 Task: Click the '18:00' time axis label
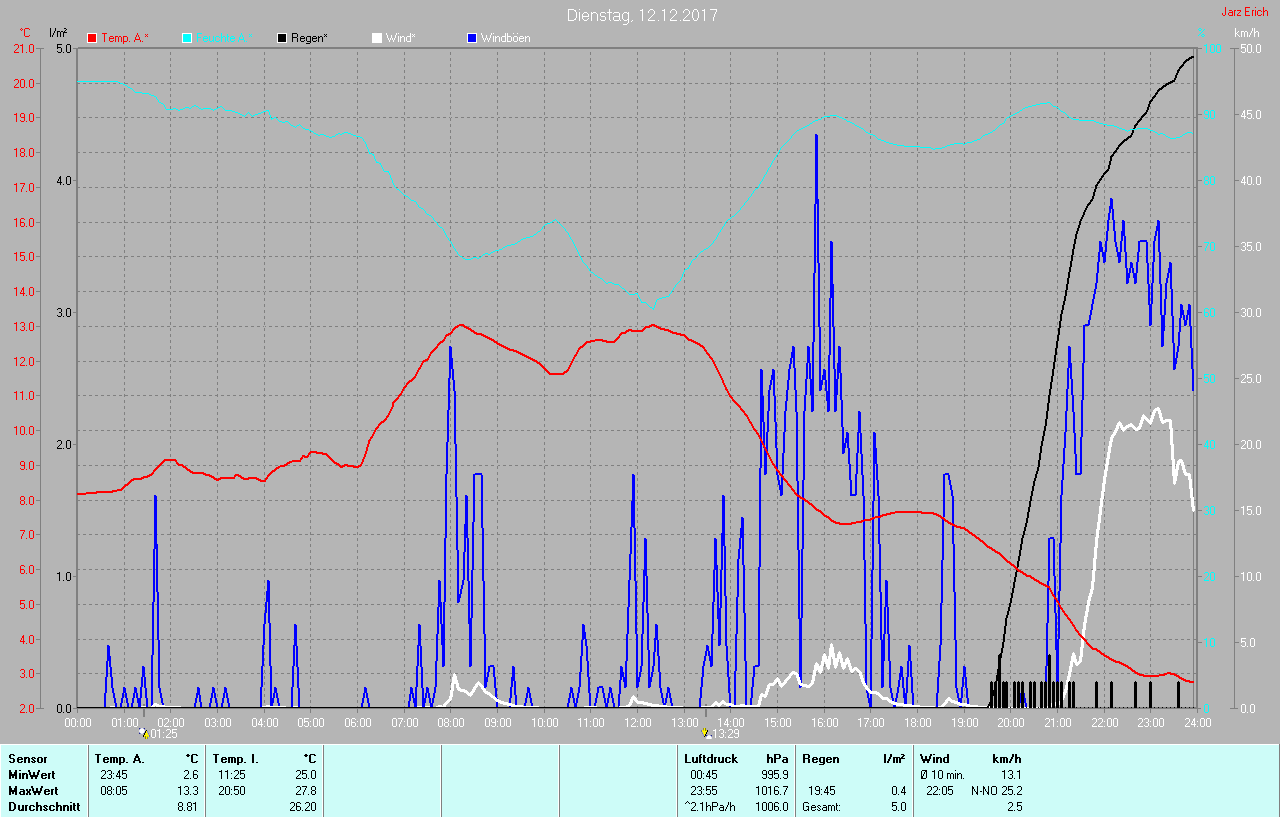point(917,722)
